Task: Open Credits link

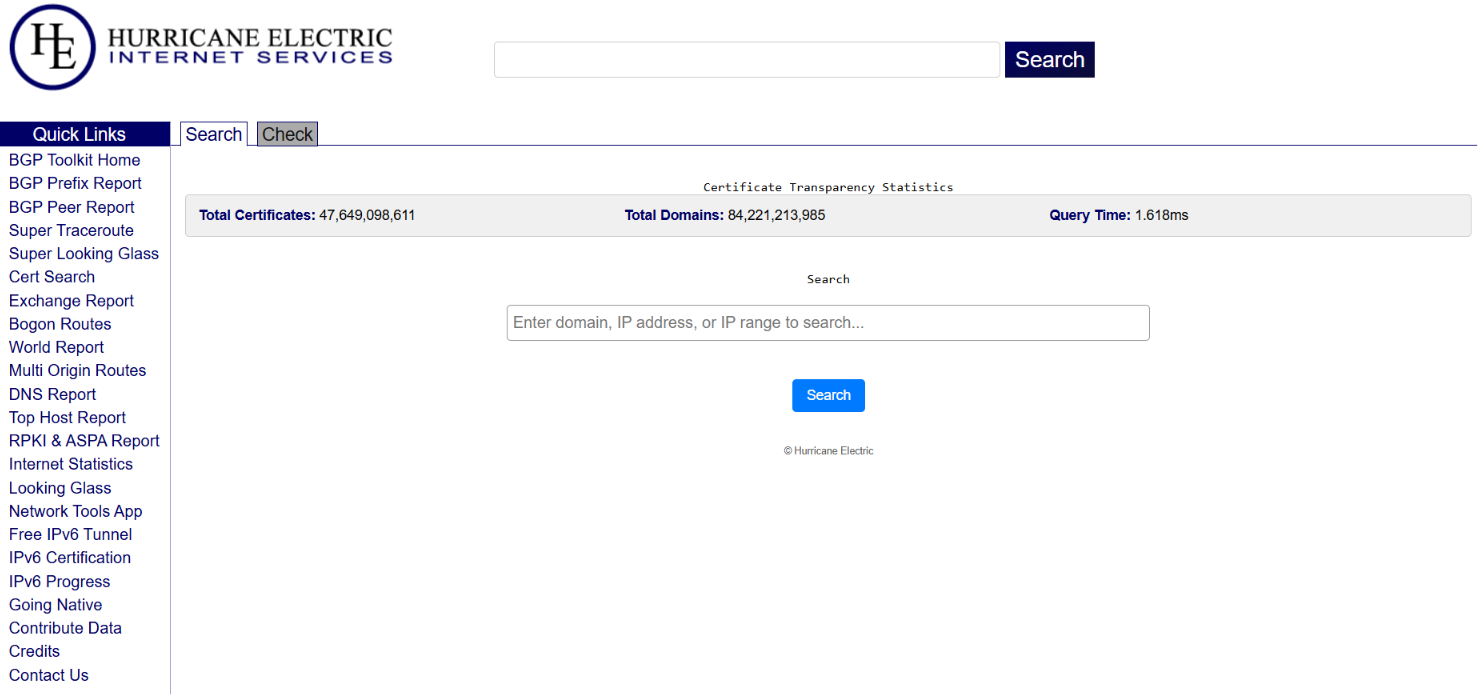Action: pyautogui.click(x=34, y=651)
